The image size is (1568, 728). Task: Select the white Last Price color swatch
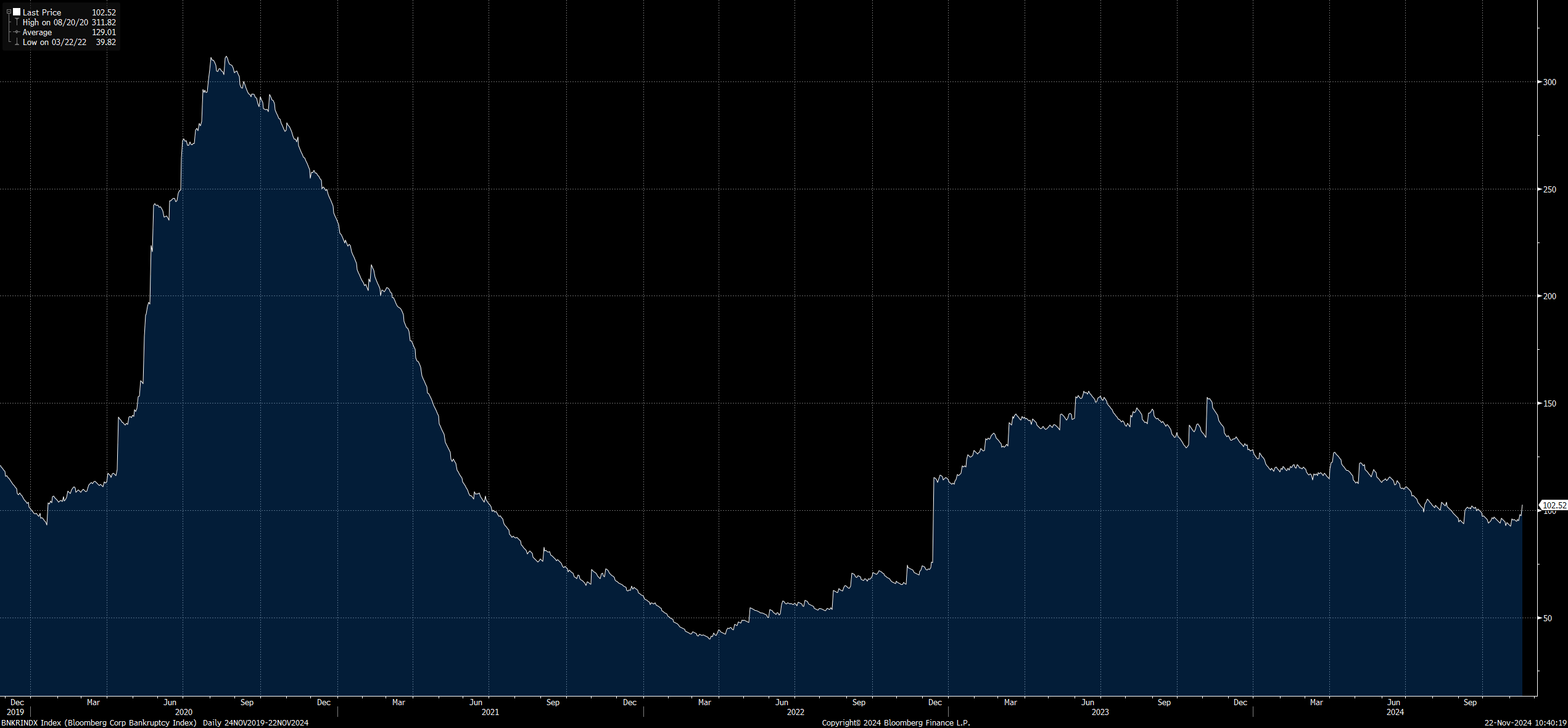[18, 12]
